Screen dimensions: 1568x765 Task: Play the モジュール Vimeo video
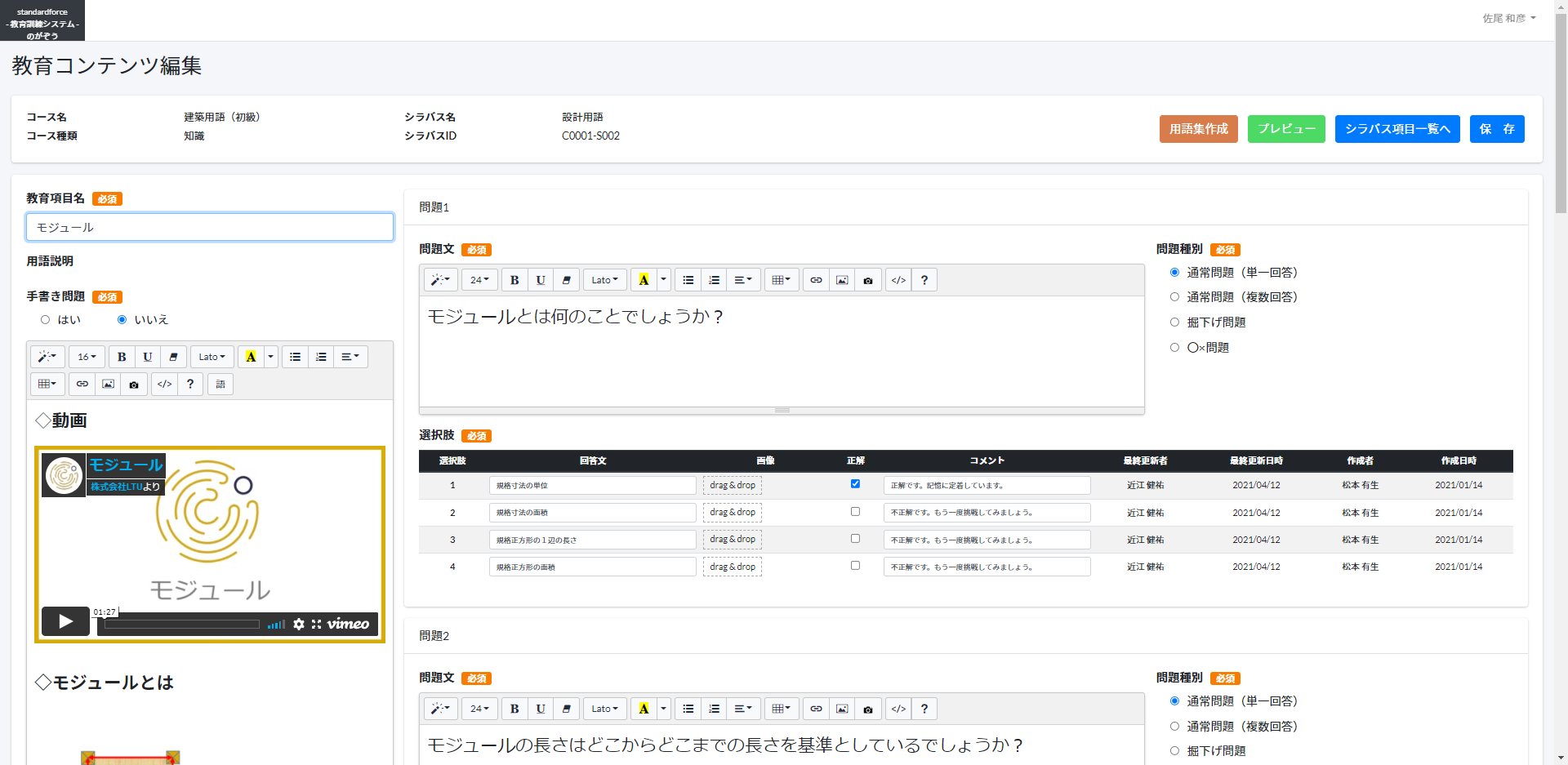pyautogui.click(x=66, y=622)
